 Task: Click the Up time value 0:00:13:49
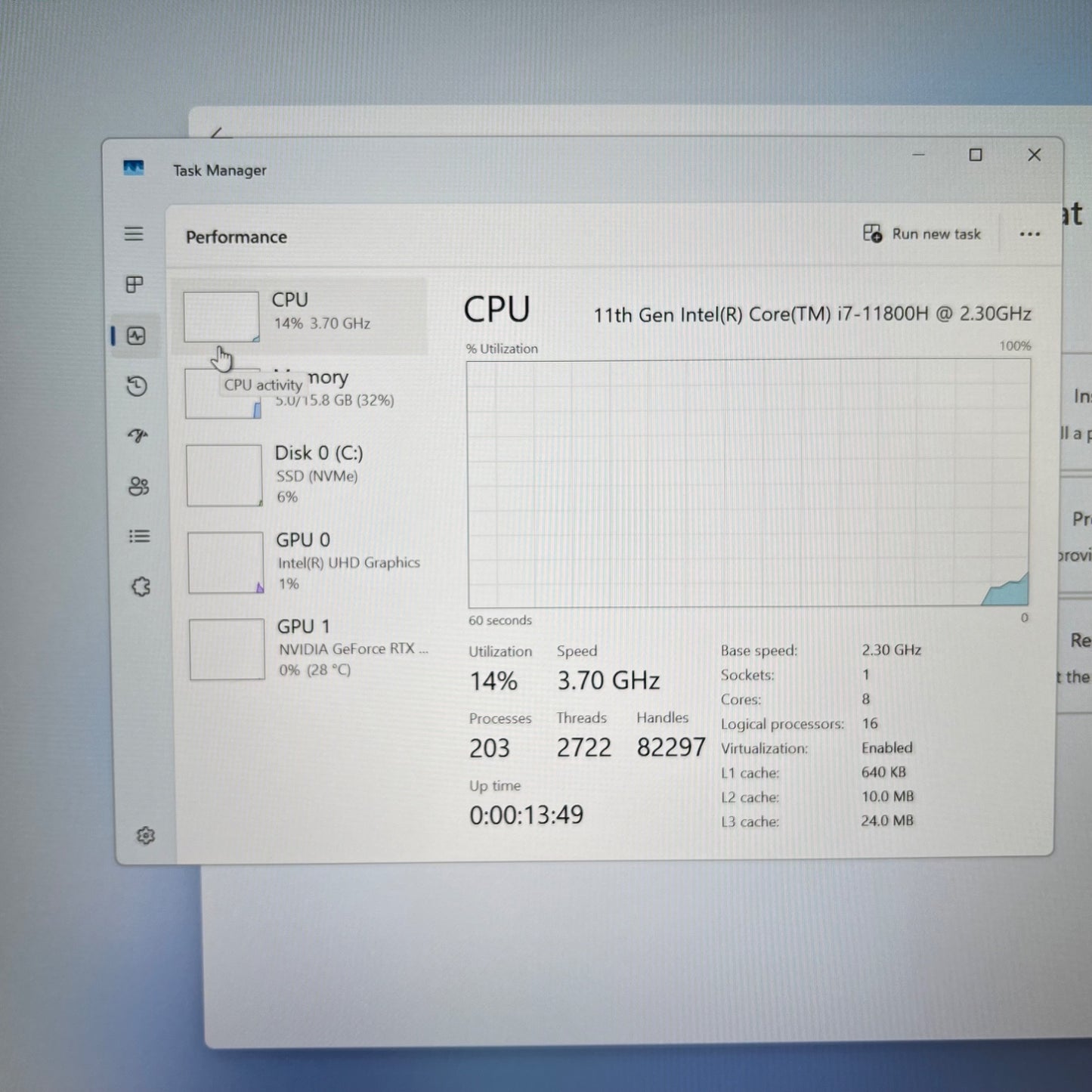click(x=526, y=815)
